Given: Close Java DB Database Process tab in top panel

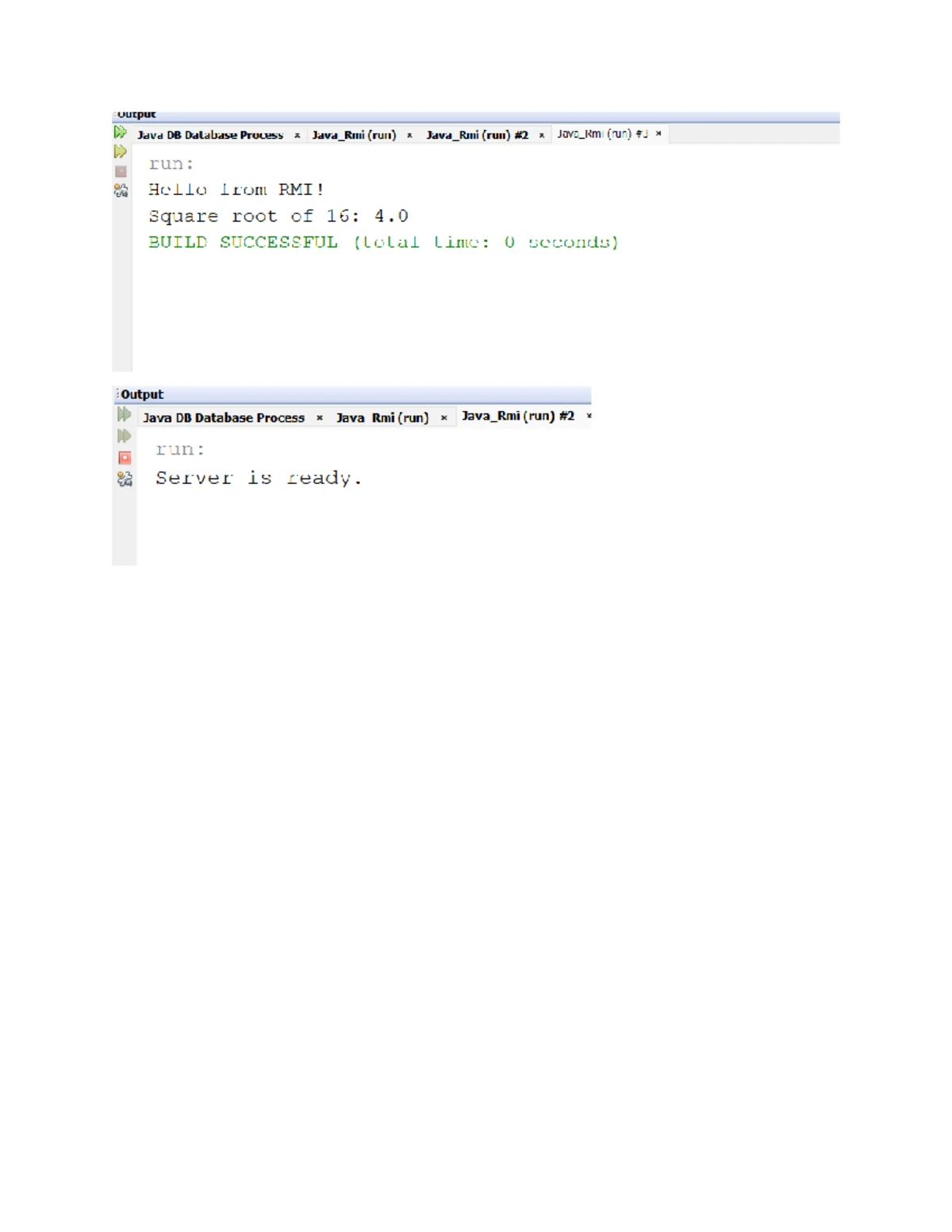Looking at the screenshot, I should point(297,136).
